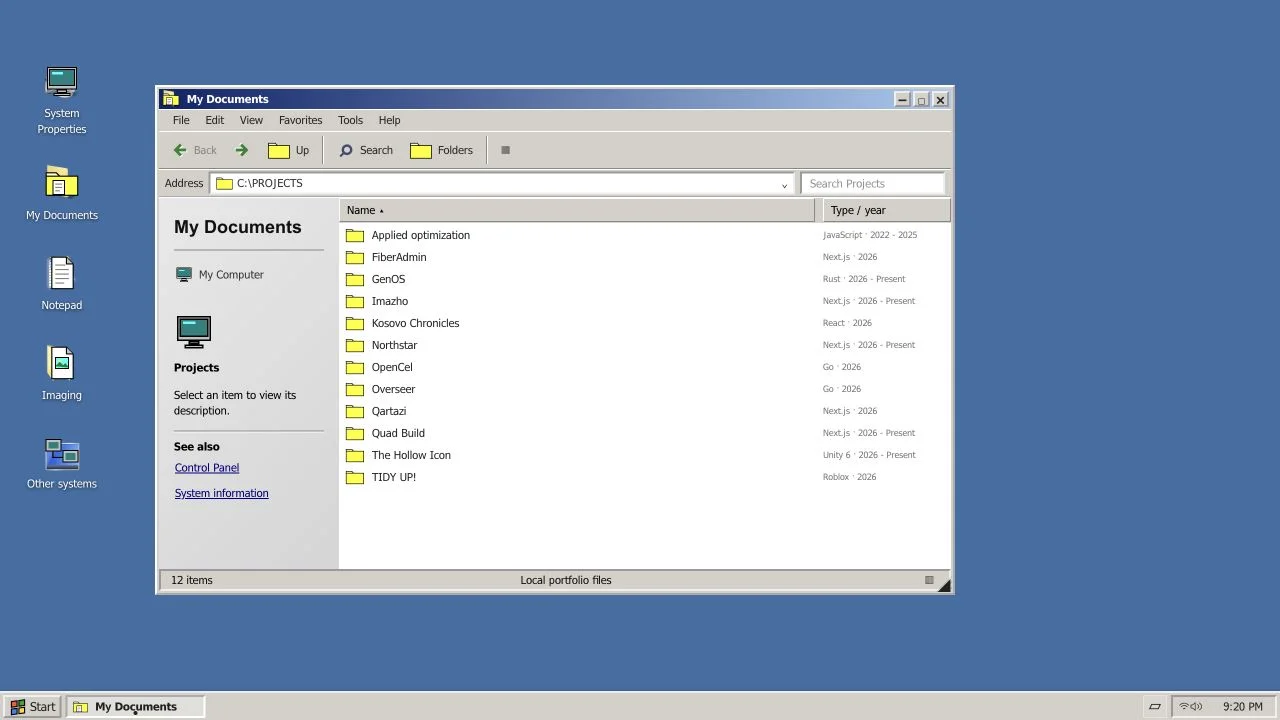Image resolution: width=1280 pixels, height=720 pixels.
Task: Select The Hollow Icon folder icon
Action: coord(355,455)
